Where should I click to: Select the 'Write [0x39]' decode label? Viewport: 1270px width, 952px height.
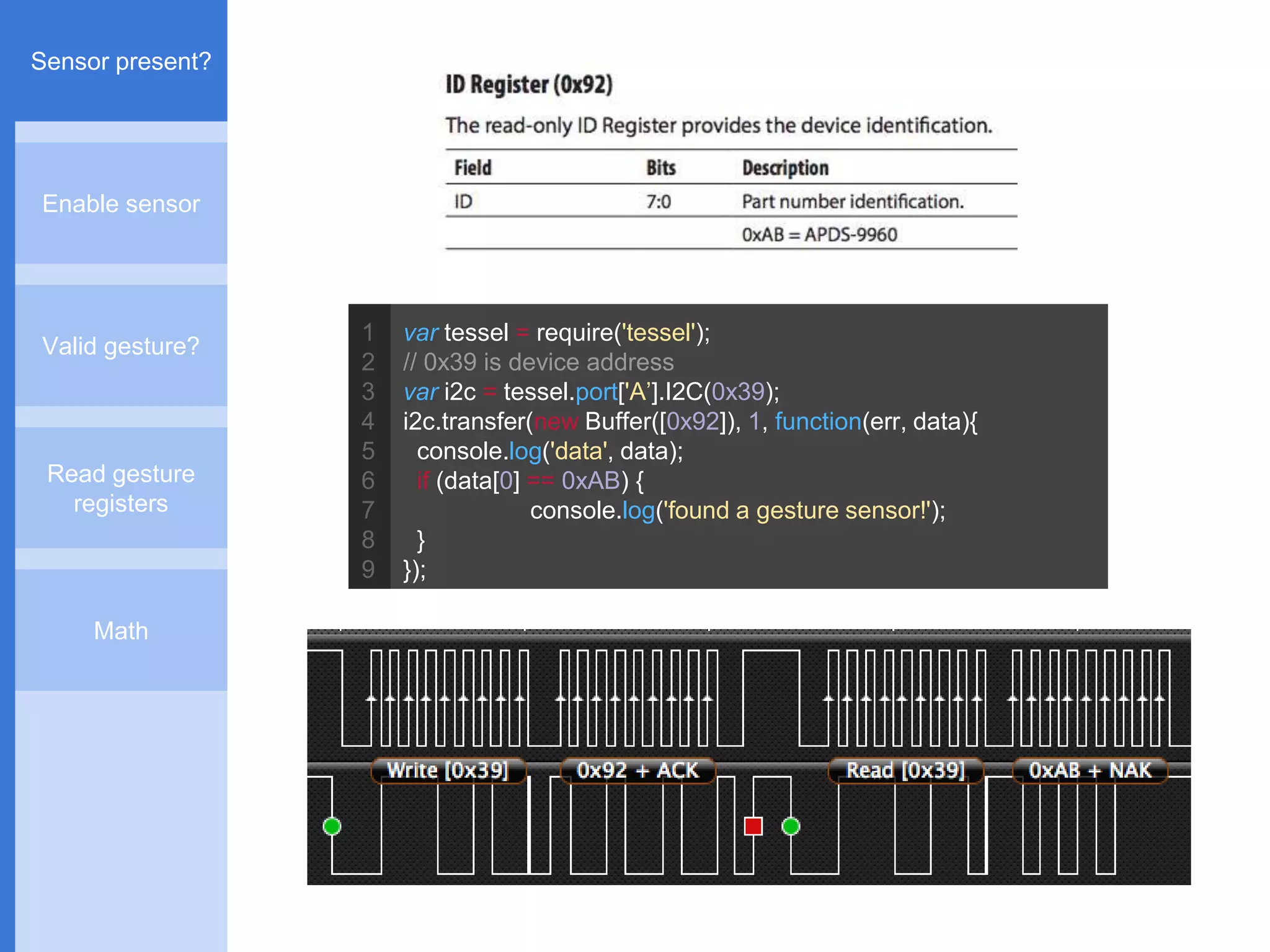448,770
